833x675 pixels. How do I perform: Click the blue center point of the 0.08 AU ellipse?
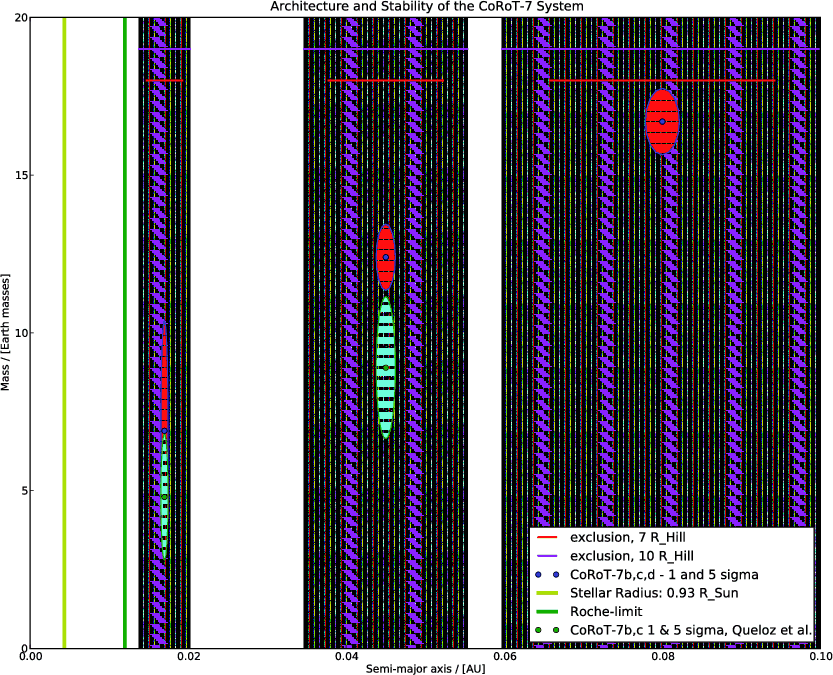tap(662, 122)
